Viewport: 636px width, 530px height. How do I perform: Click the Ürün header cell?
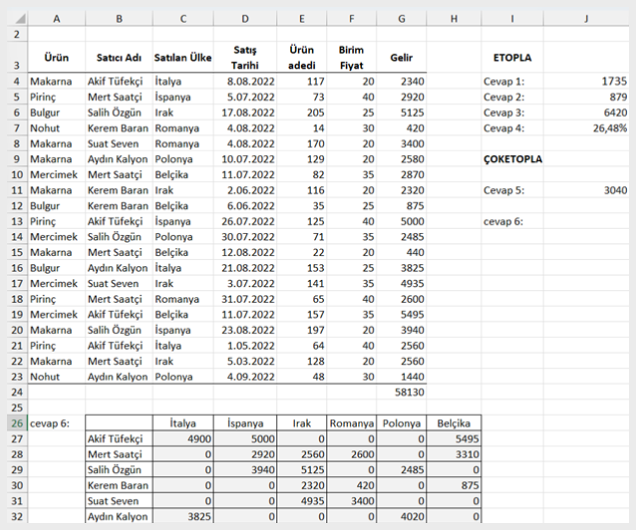(56, 57)
